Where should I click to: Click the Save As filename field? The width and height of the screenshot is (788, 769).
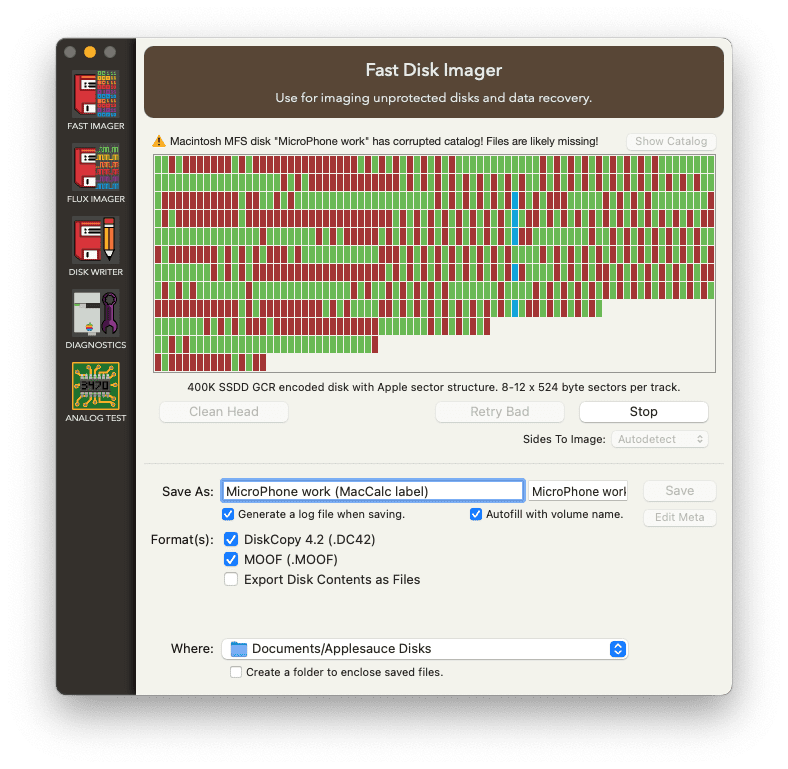click(x=372, y=491)
